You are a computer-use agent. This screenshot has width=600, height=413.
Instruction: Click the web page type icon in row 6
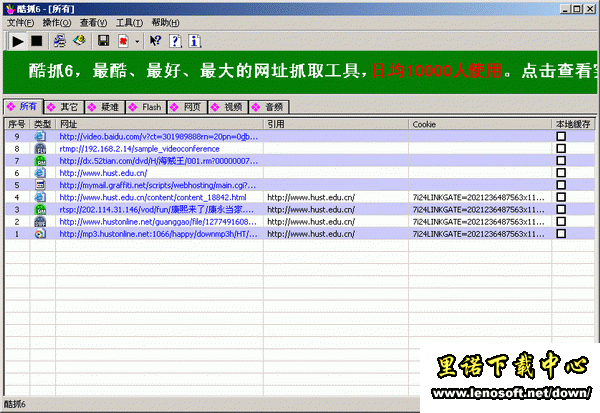pyautogui.click(x=40, y=173)
